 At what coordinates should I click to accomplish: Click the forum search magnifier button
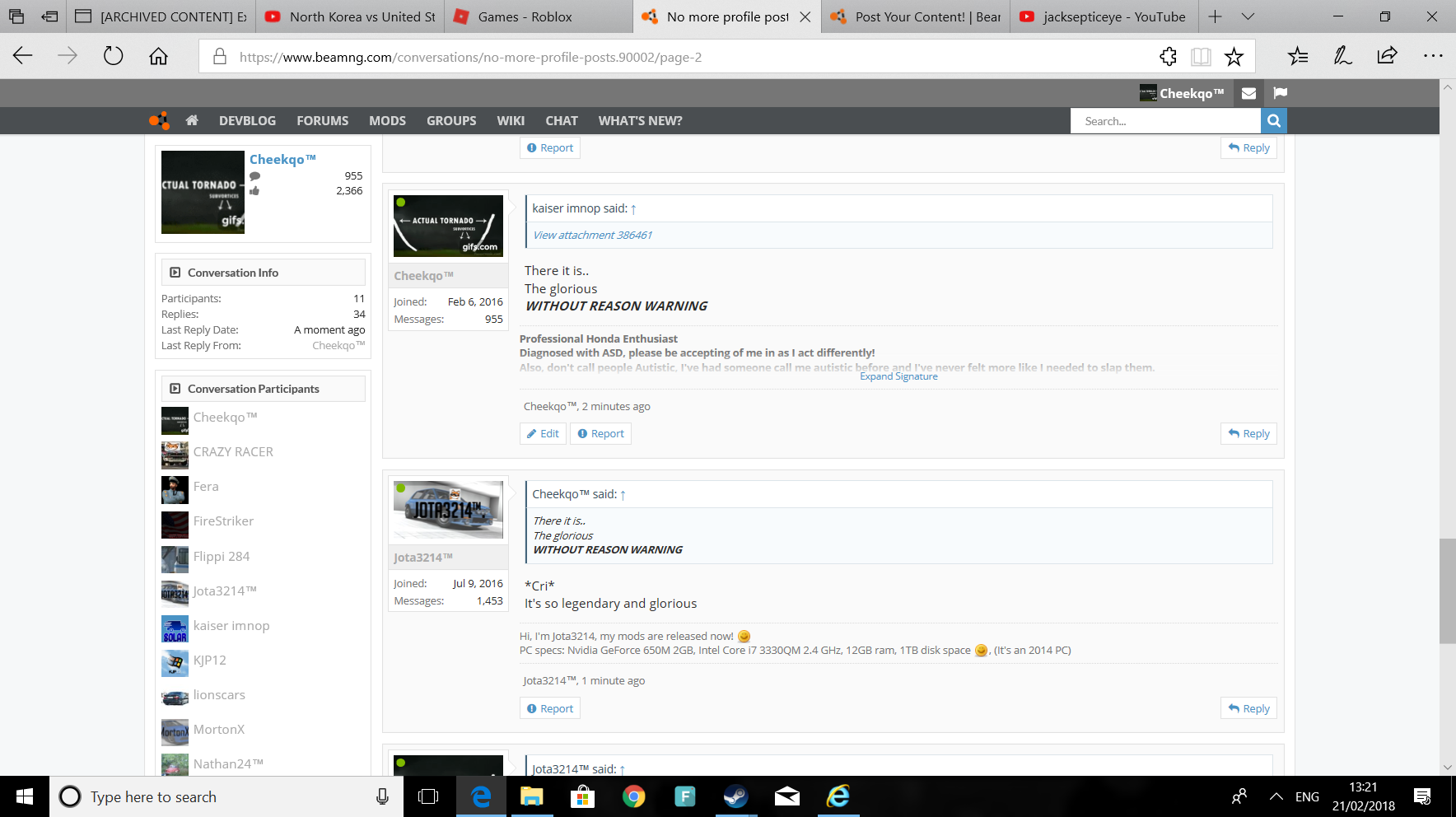(x=1274, y=121)
